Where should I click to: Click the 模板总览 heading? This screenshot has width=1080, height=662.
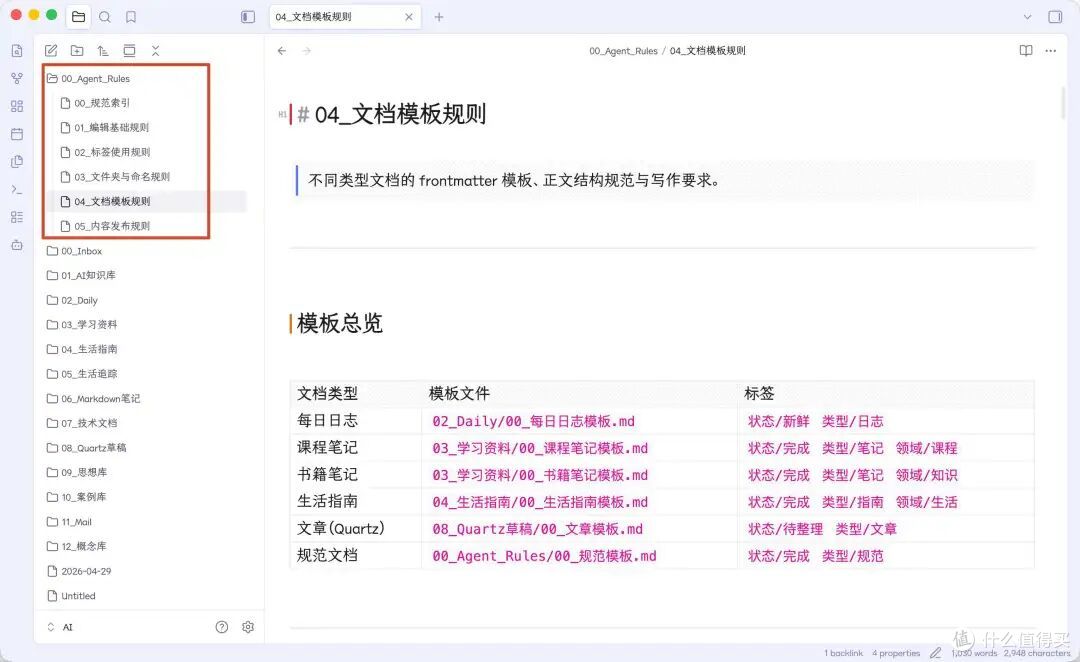(340, 323)
